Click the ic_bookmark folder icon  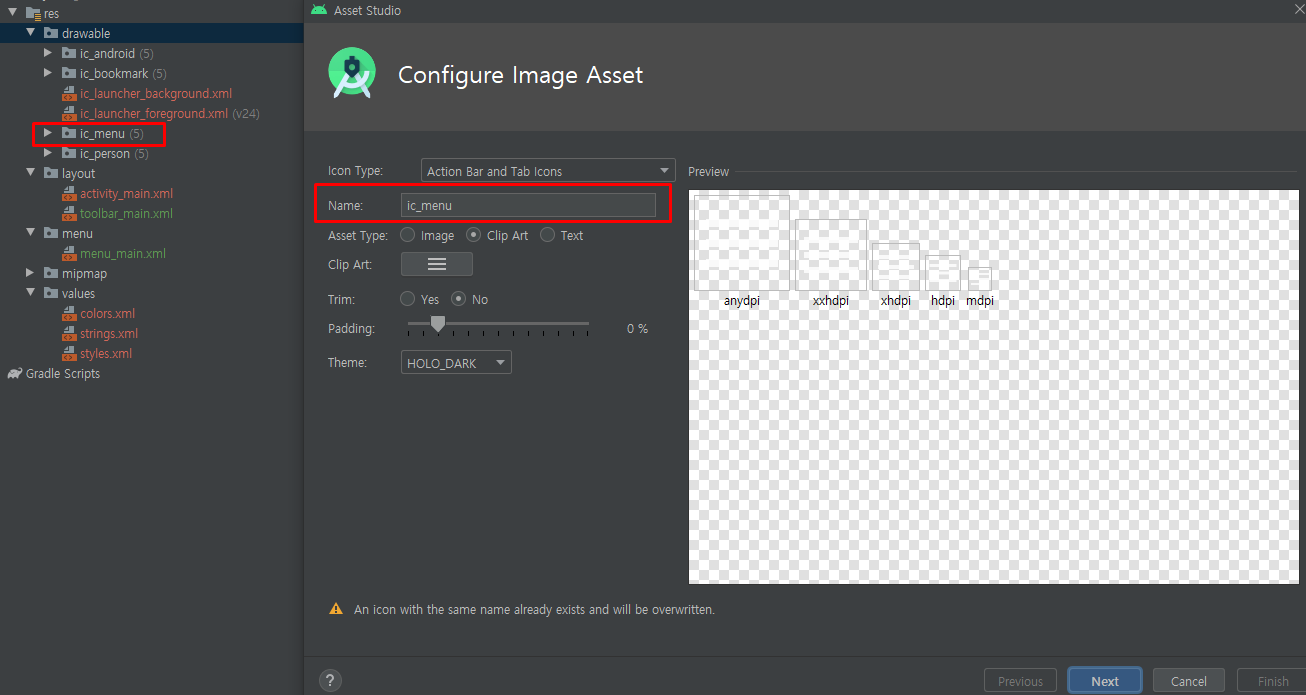point(69,73)
